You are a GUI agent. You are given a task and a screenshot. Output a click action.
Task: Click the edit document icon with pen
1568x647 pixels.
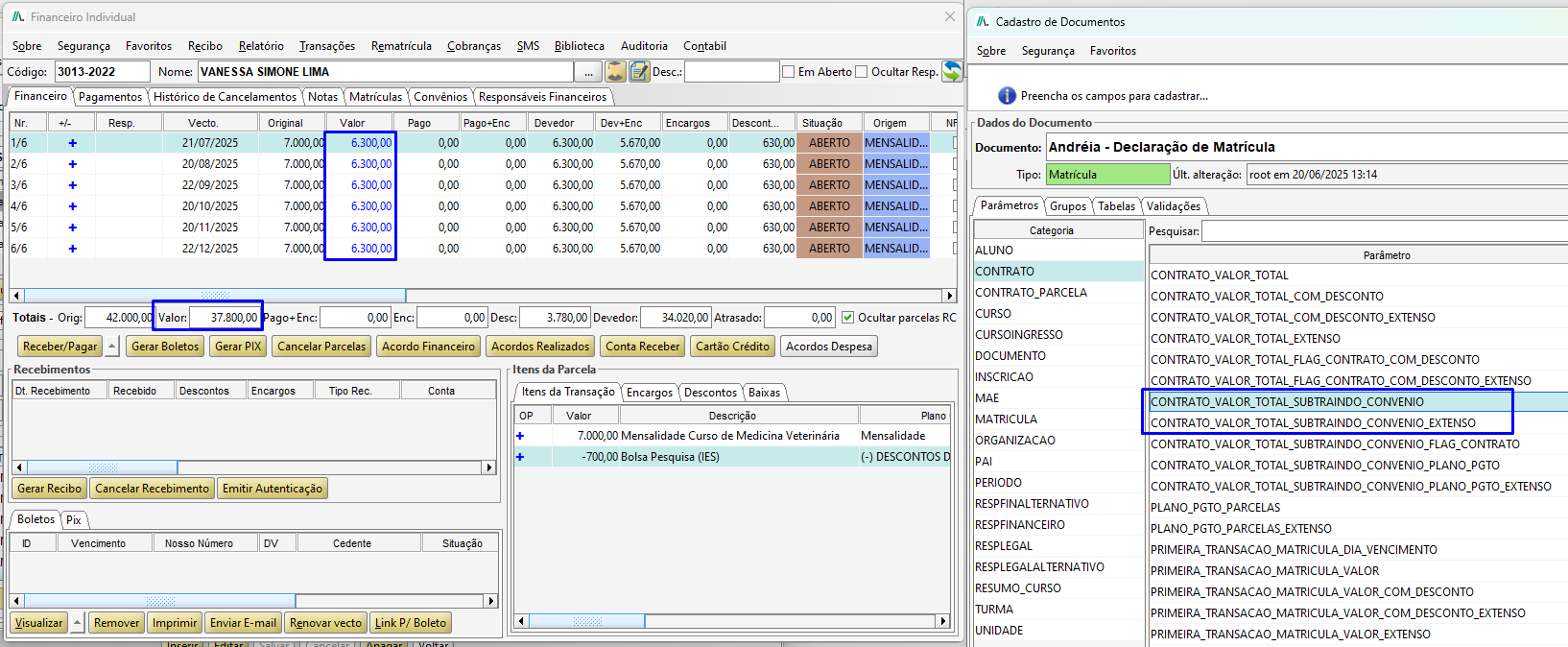tap(639, 72)
